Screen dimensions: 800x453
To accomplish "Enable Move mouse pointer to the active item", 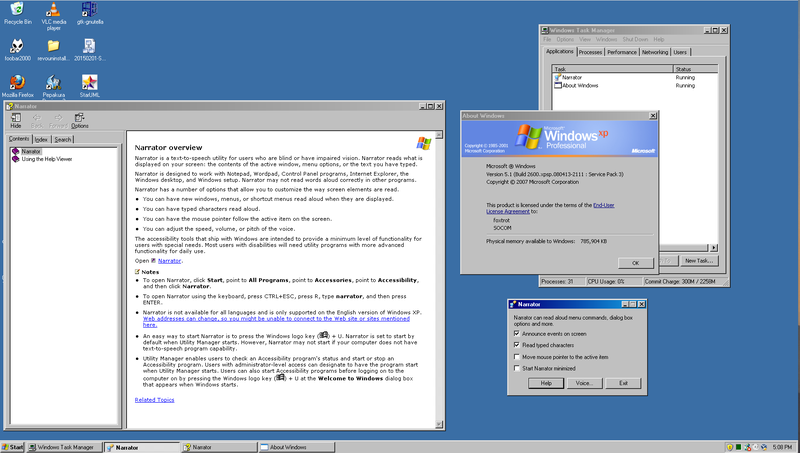I will (x=517, y=357).
